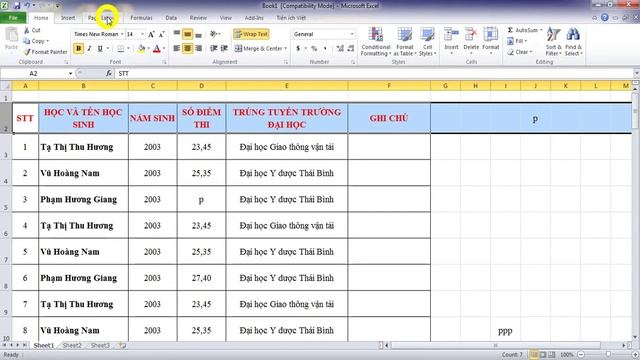Click the zoom in plus button

click(x=635, y=355)
